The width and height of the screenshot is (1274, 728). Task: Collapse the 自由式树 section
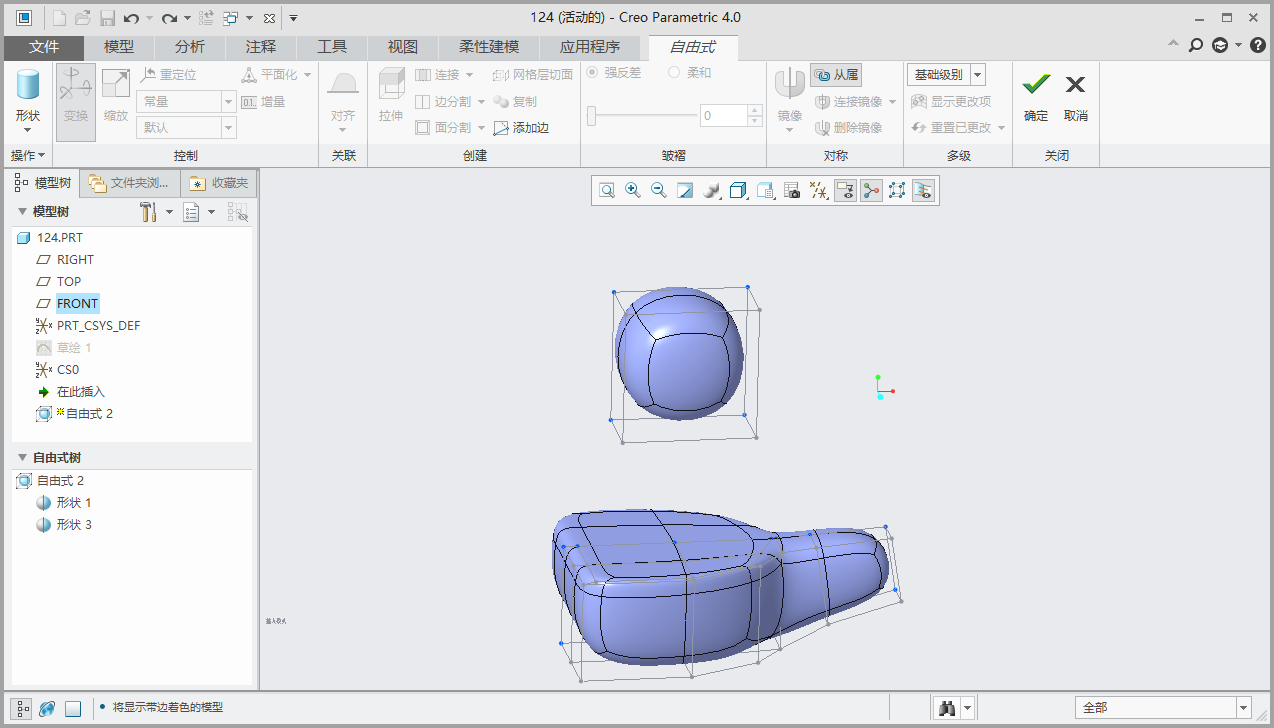click(23, 458)
